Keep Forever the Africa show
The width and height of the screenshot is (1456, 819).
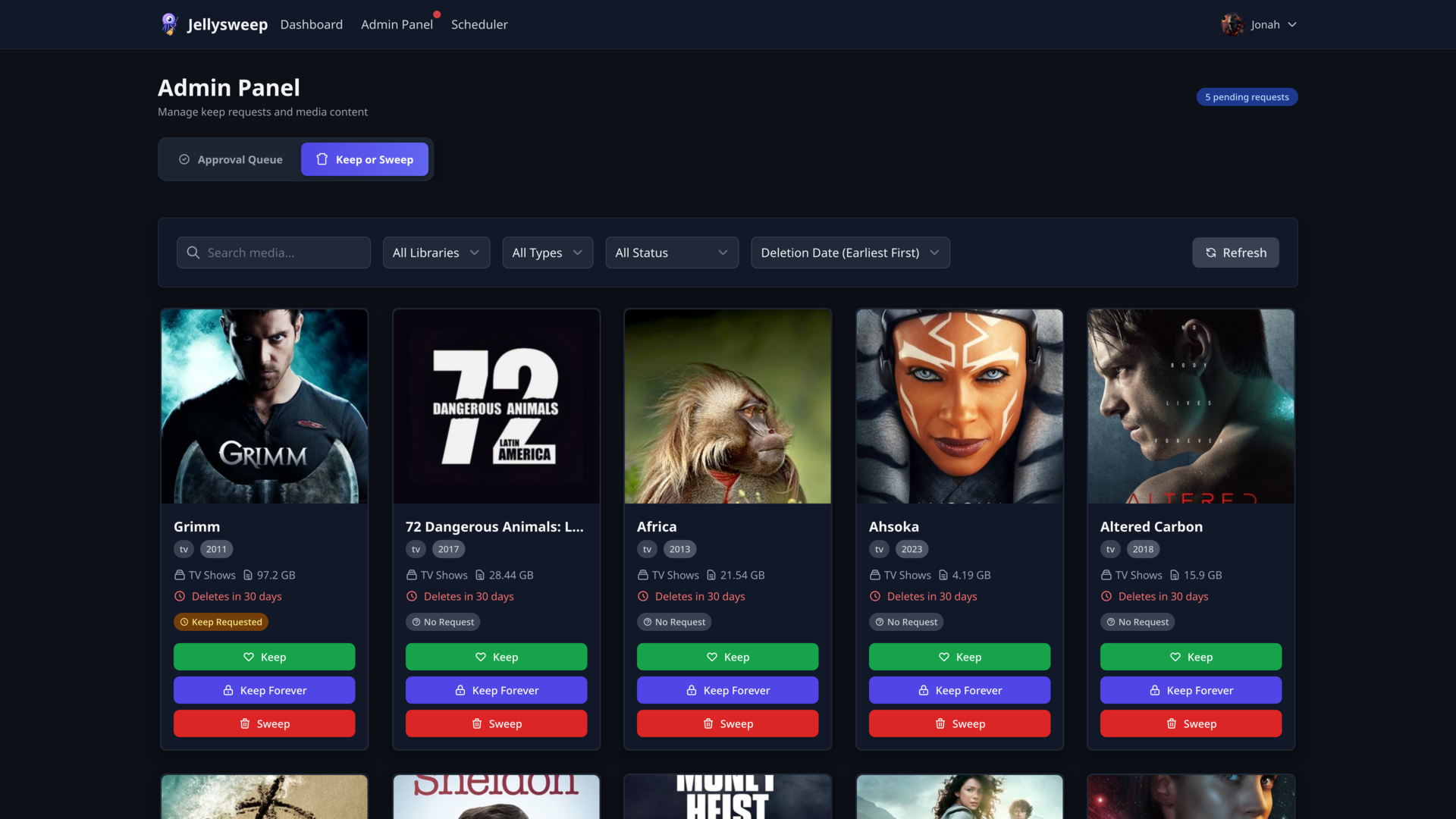coord(727,690)
